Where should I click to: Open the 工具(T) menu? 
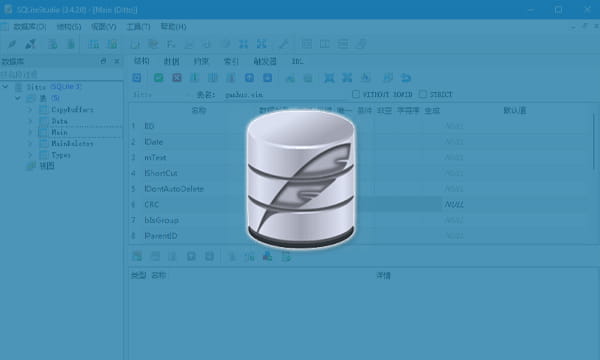tap(139, 27)
